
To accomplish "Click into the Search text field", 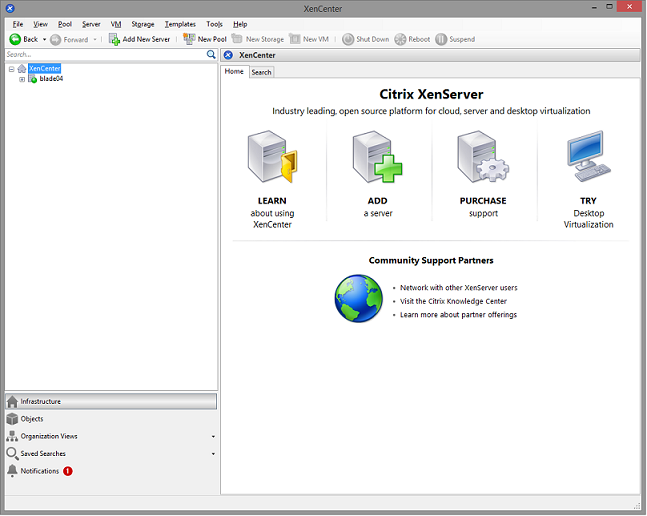I will tap(105, 54).
